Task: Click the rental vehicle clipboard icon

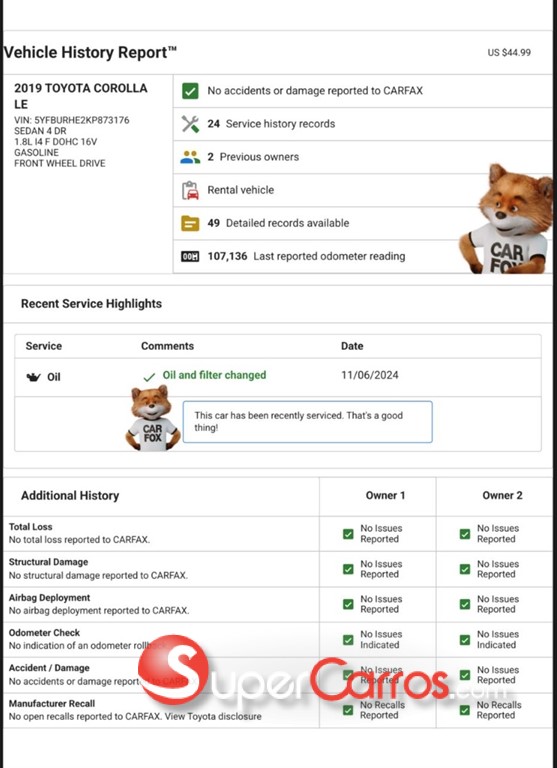Action: tap(190, 190)
